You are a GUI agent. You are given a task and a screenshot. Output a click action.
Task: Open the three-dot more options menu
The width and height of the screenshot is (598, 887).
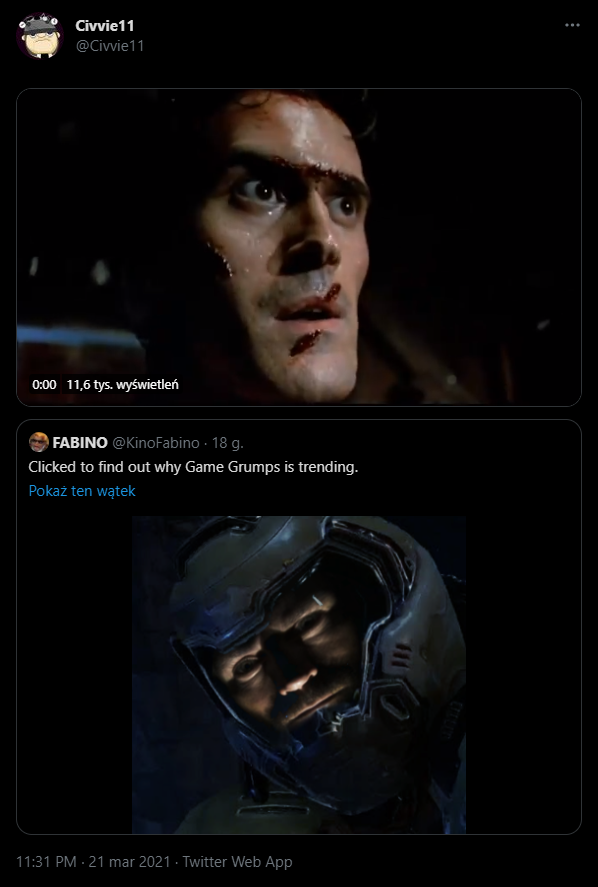572,25
